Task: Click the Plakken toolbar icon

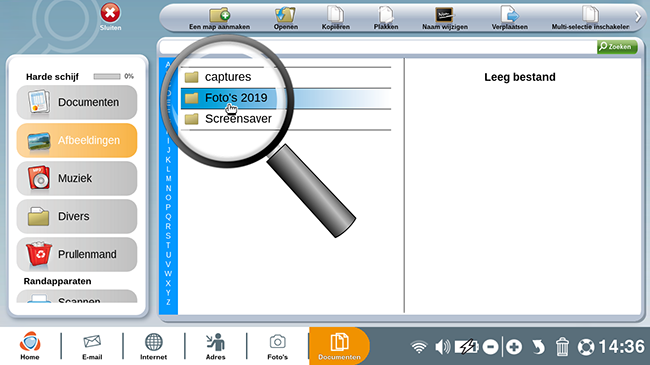Action: pos(386,15)
